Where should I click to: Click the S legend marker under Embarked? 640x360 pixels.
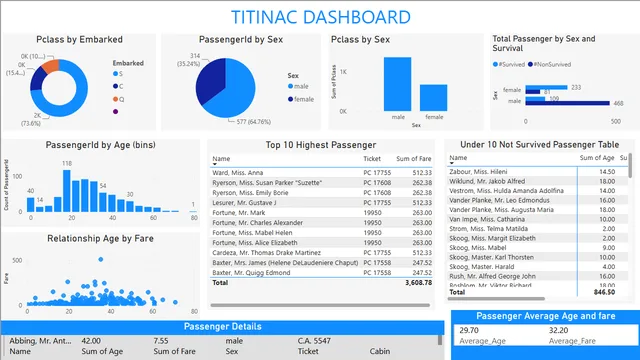pyautogui.click(x=116, y=73)
